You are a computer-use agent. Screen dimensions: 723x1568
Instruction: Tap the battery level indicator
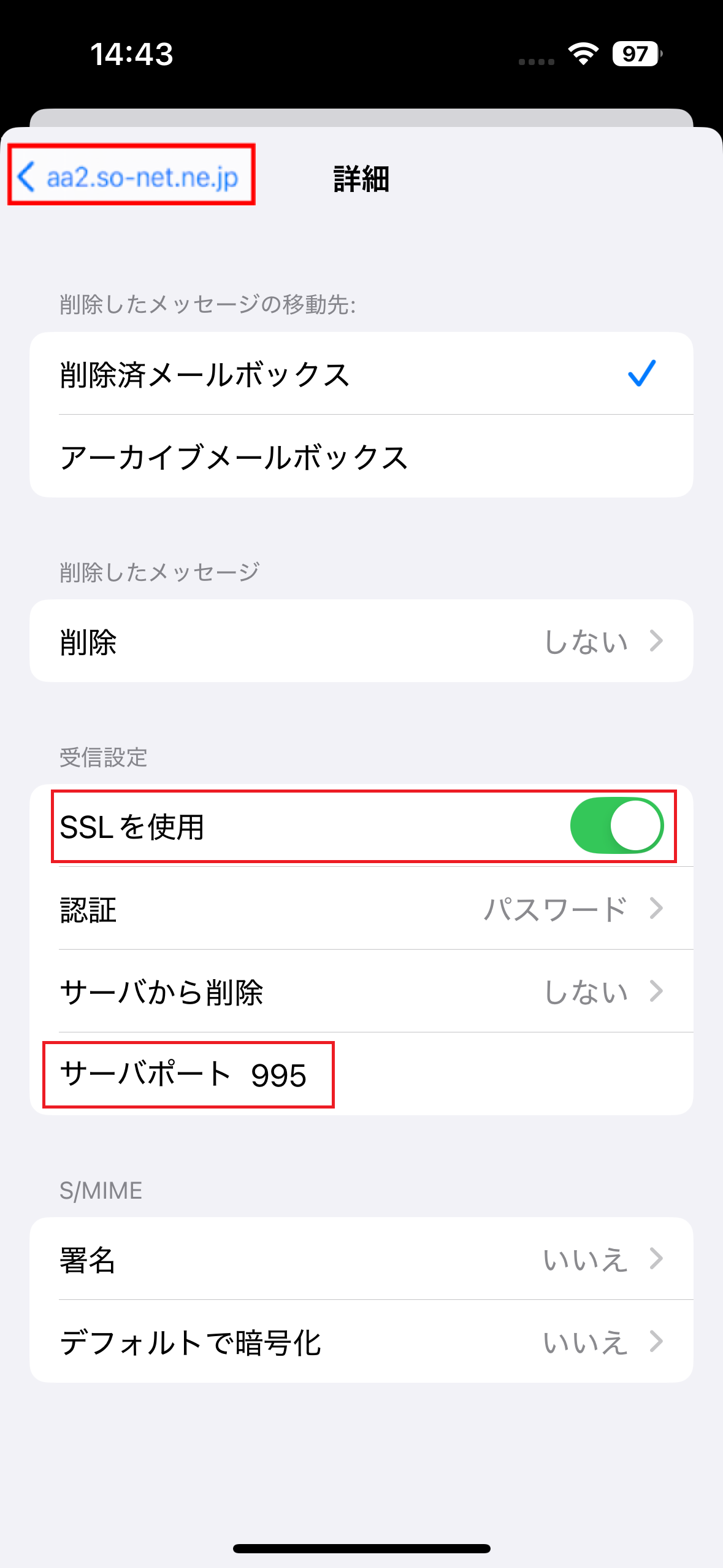636,54
